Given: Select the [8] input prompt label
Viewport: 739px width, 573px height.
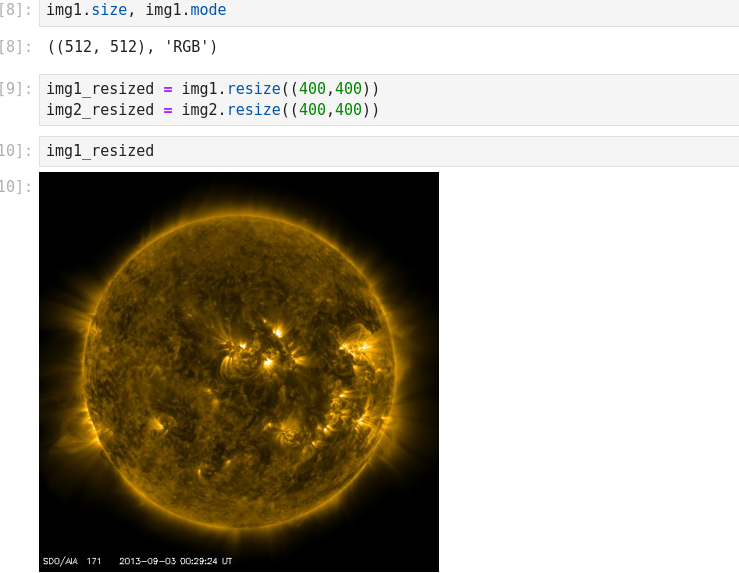Looking at the screenshot, I should 16,10.
